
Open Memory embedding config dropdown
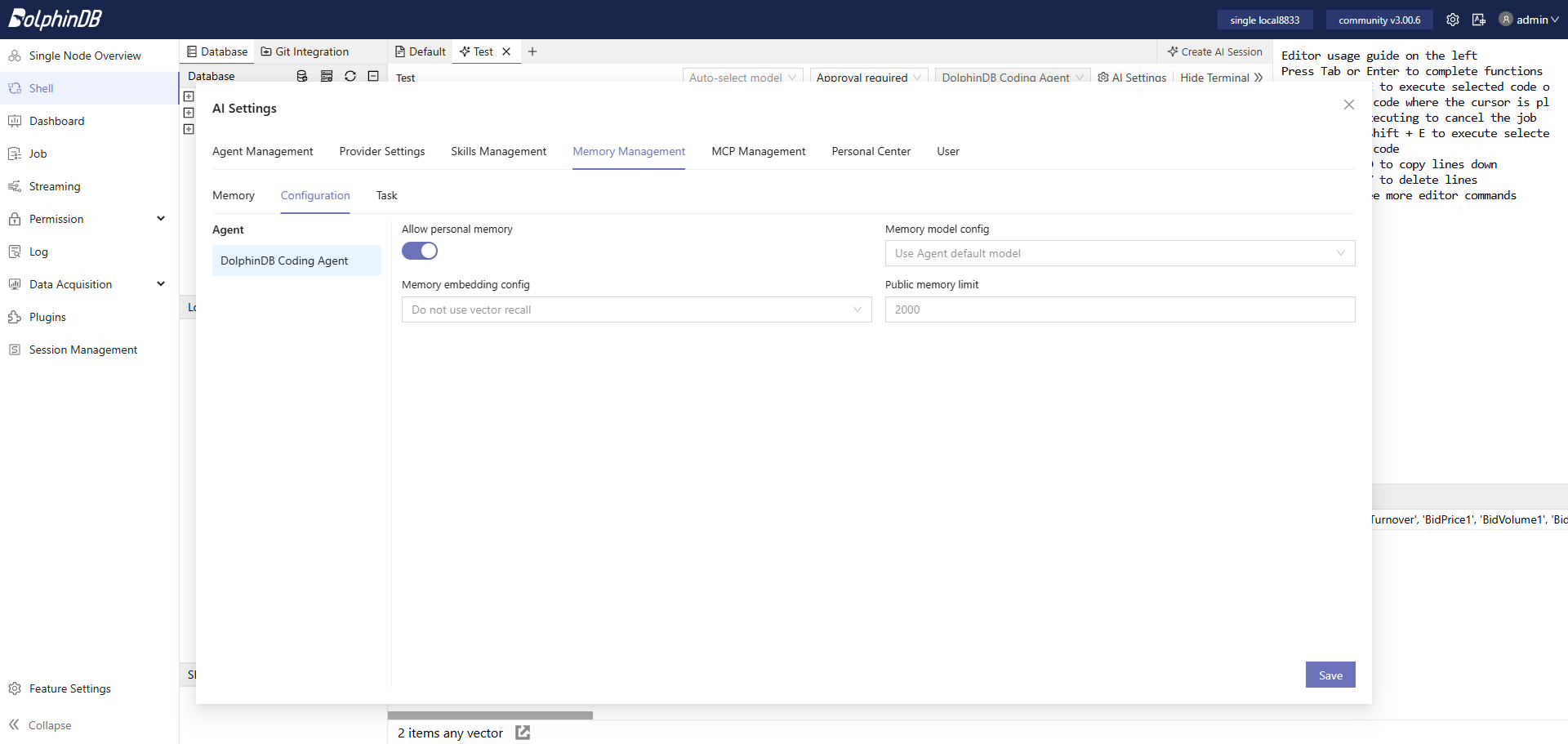coord(636,310)
